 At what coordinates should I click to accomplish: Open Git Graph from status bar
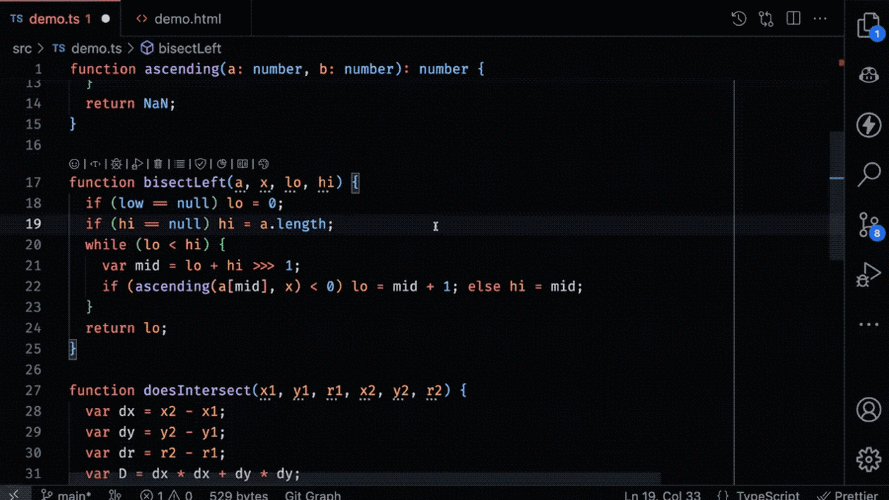point(313,495)
